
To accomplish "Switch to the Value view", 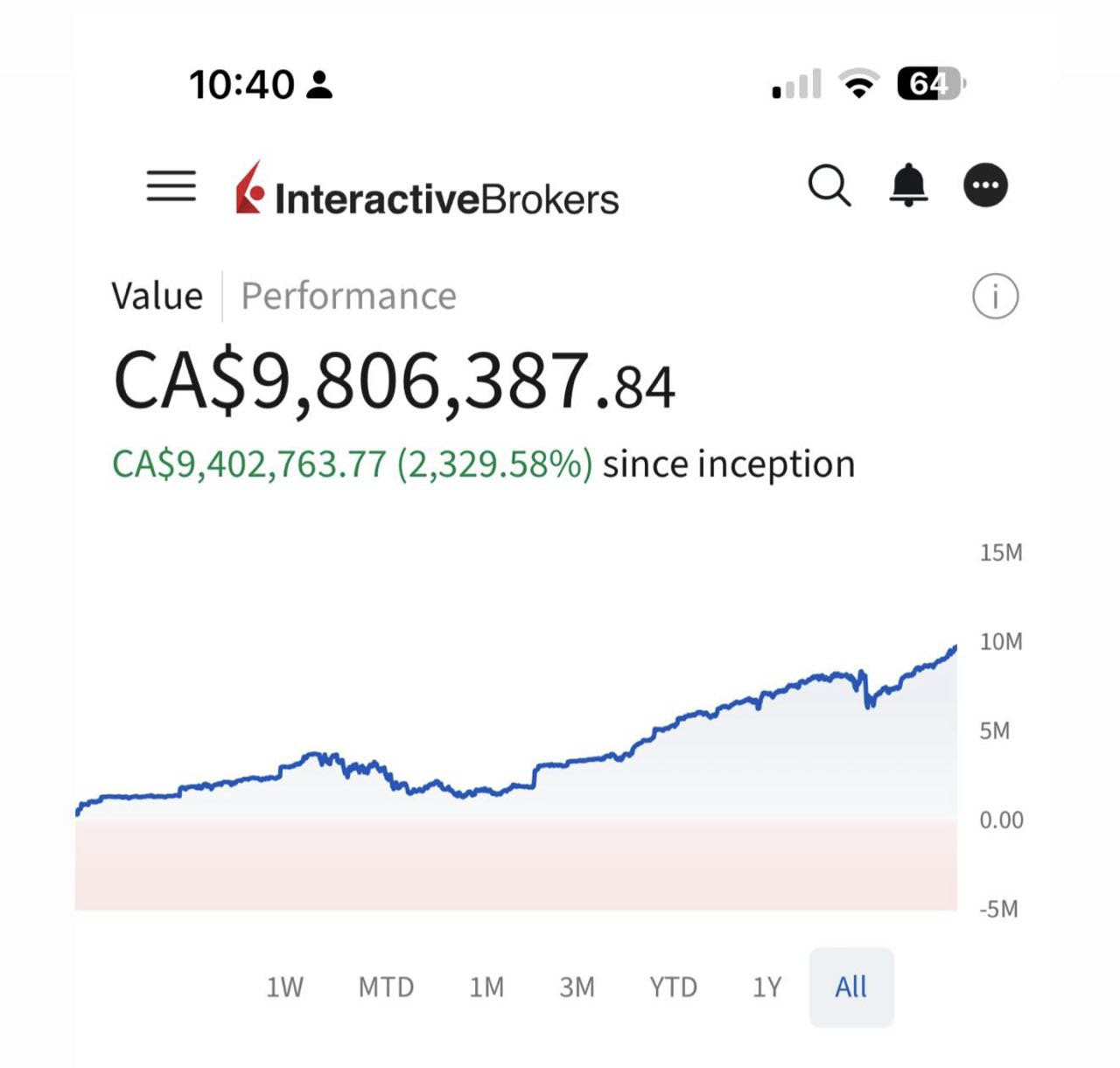I will 157,297.
